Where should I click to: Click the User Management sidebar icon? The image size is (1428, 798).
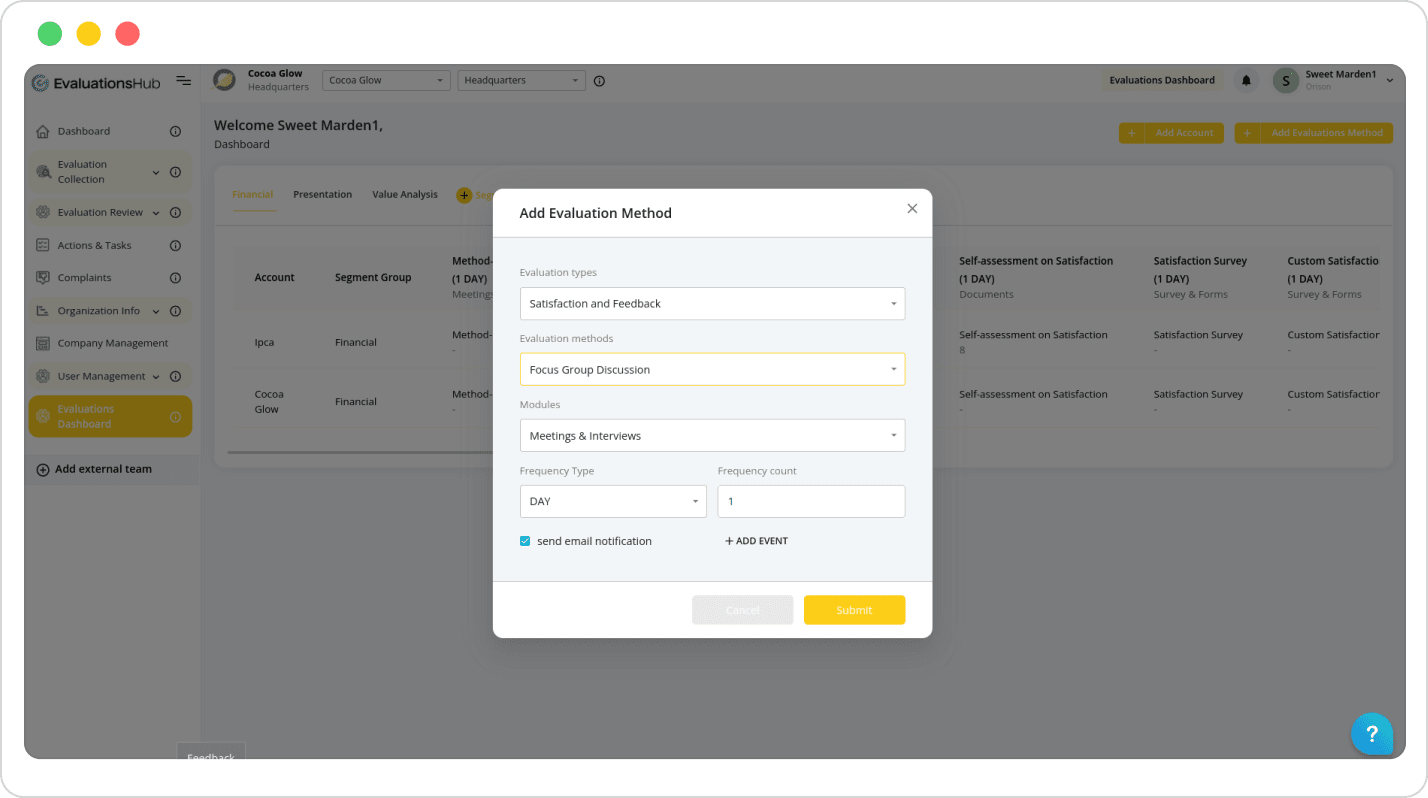[x=44, y=377]
